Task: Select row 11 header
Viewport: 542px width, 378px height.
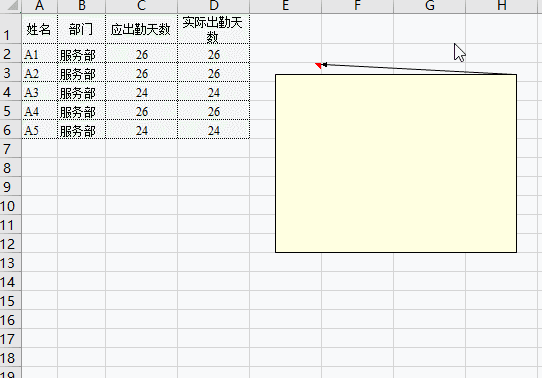Action: point(10,224)
